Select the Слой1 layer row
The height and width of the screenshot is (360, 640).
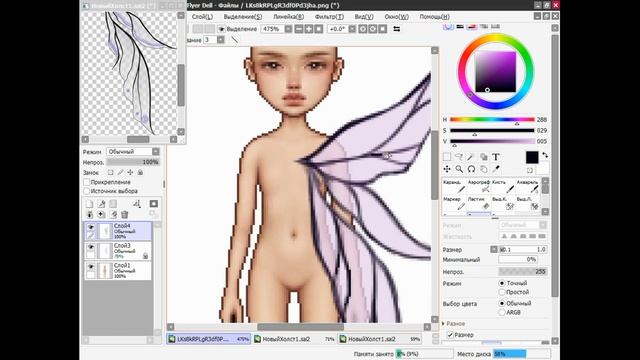point(118,271)
